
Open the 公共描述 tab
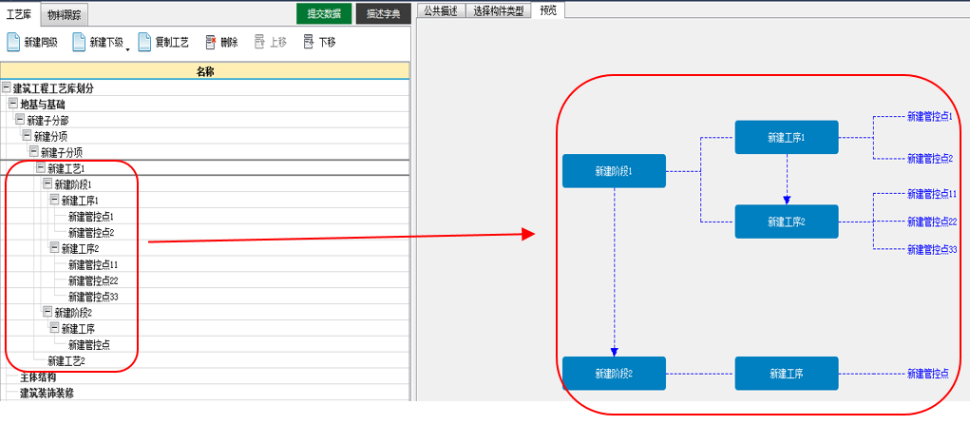tap(441, 11)
